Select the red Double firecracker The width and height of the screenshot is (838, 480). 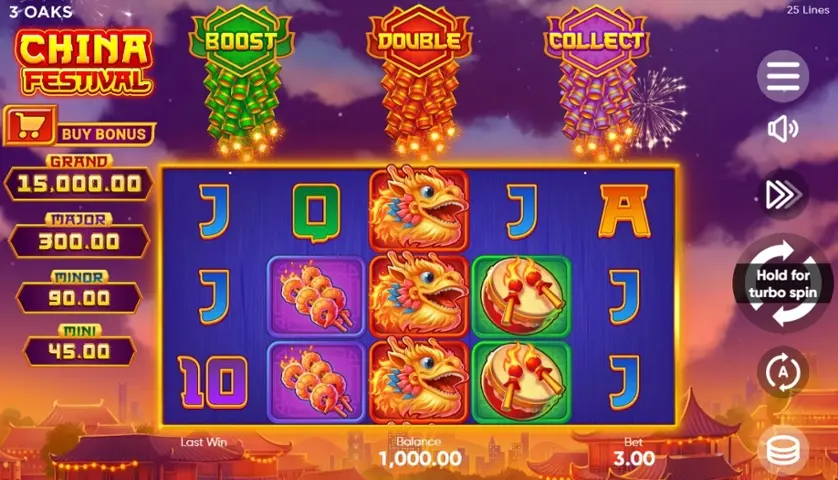(x=419, y=80)
